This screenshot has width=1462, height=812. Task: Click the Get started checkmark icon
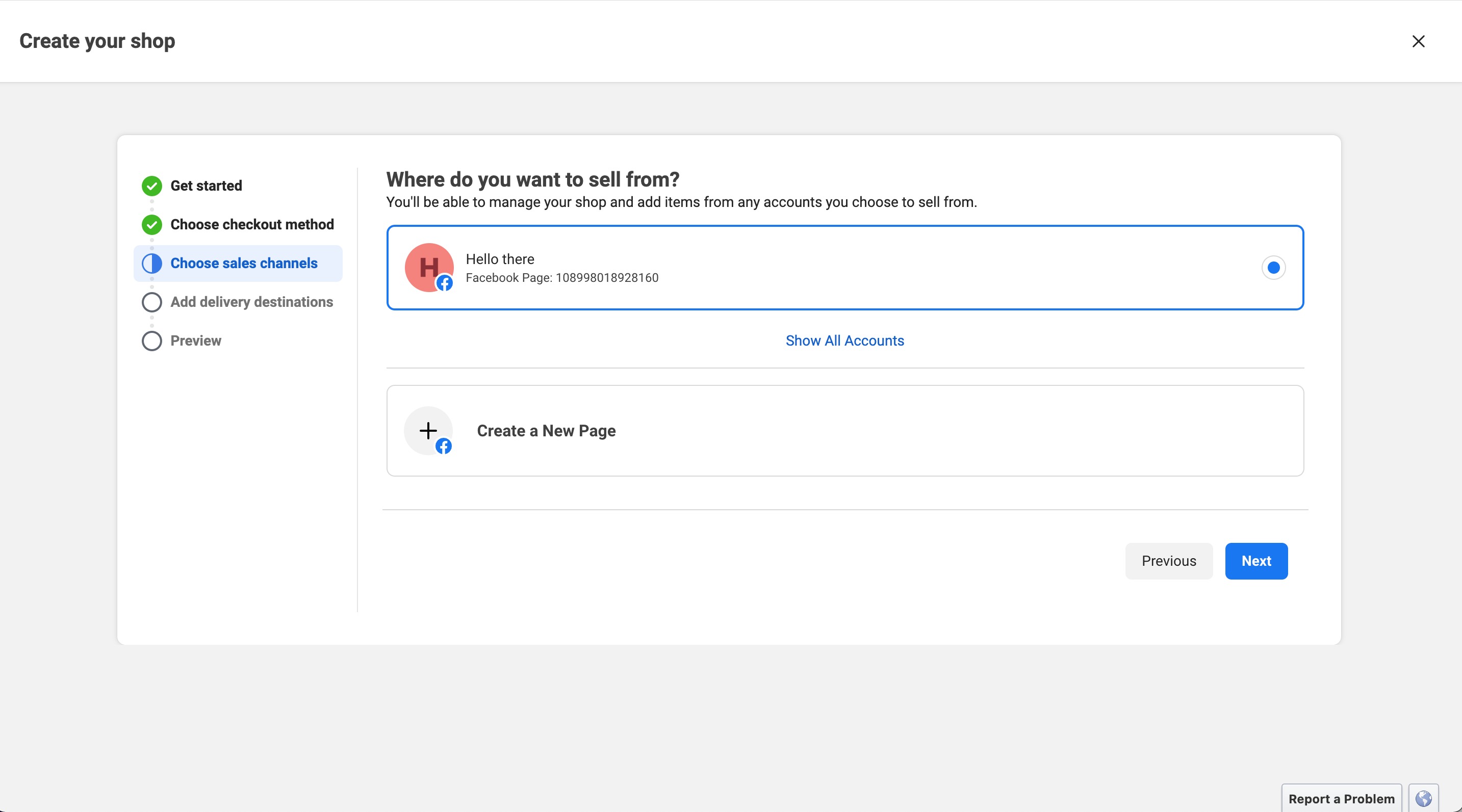point(152,186)
